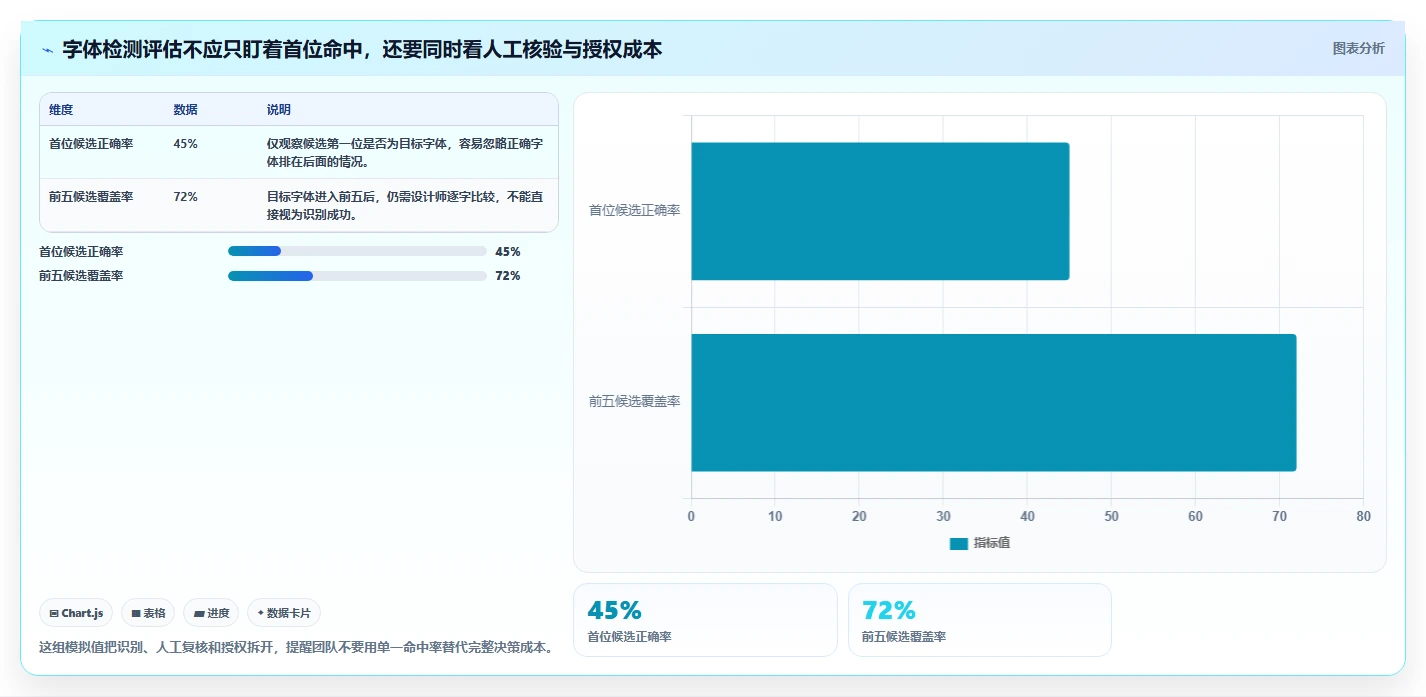This screenshot has height=697, width=1426.
Task: Click the 45% table cell
Action: 185,143
